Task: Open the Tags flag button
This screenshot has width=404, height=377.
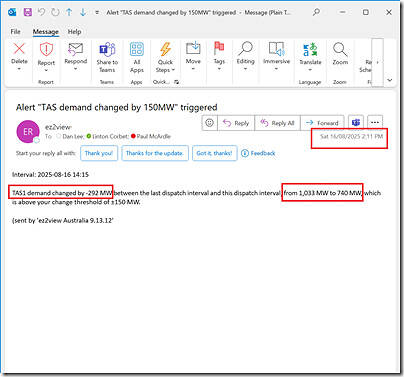Action: 219,49
